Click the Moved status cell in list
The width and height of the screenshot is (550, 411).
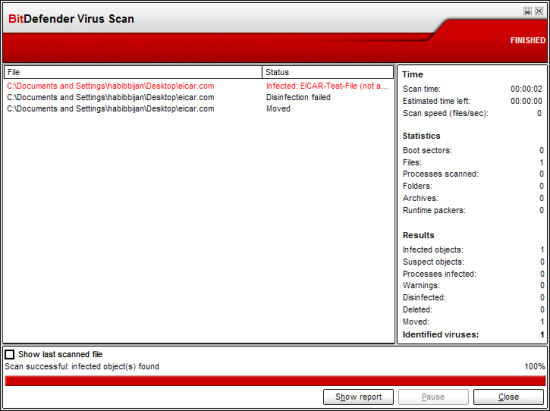click(x=278, y=109)
